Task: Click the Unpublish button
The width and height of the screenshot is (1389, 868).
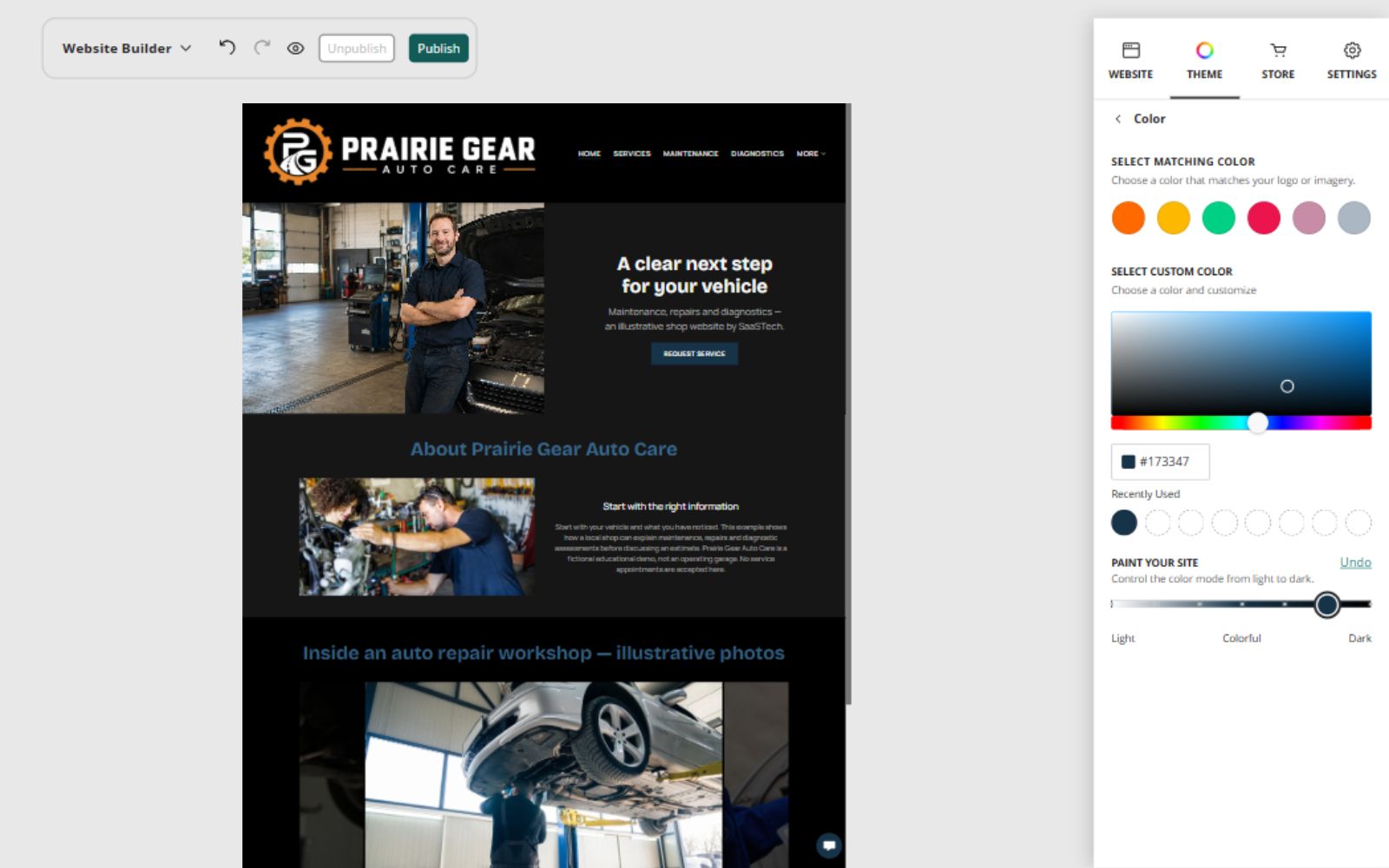Action: (x=357, y=49)
